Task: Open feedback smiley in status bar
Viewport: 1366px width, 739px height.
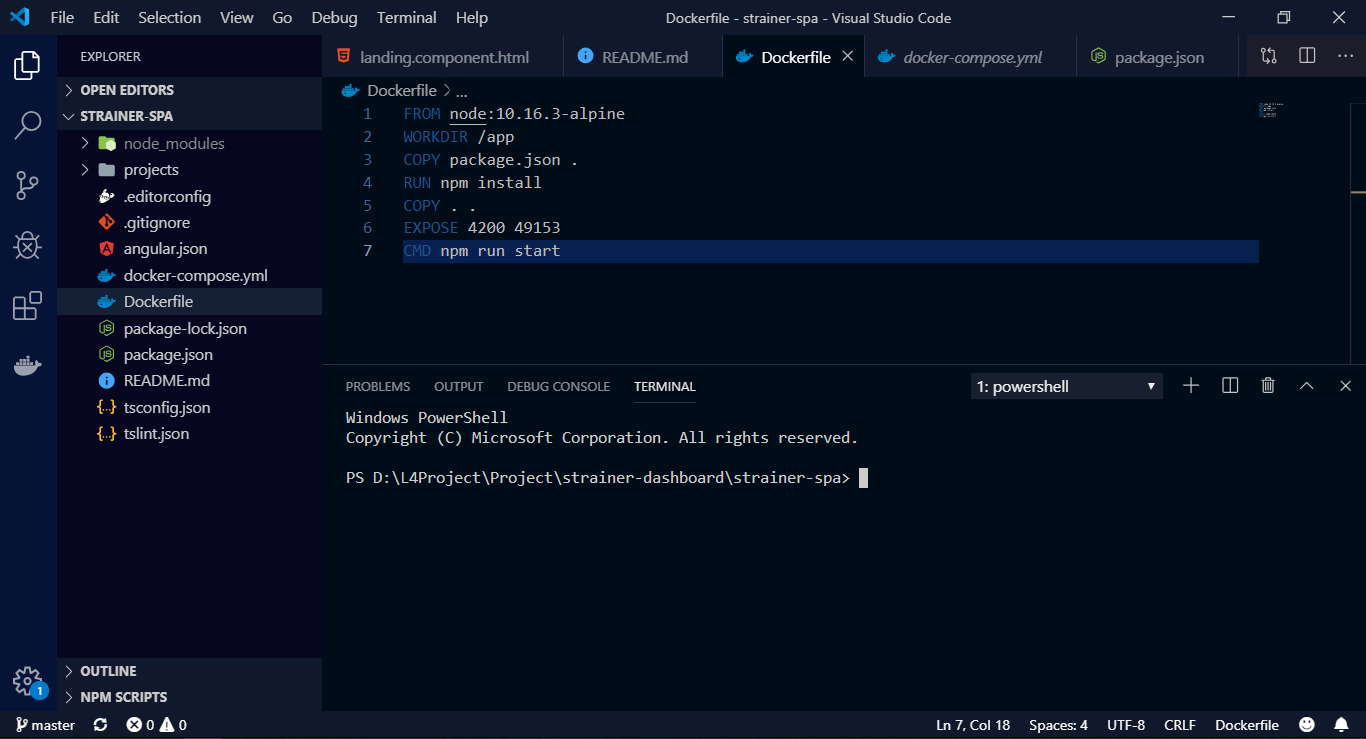Action: coord(1307,725)
